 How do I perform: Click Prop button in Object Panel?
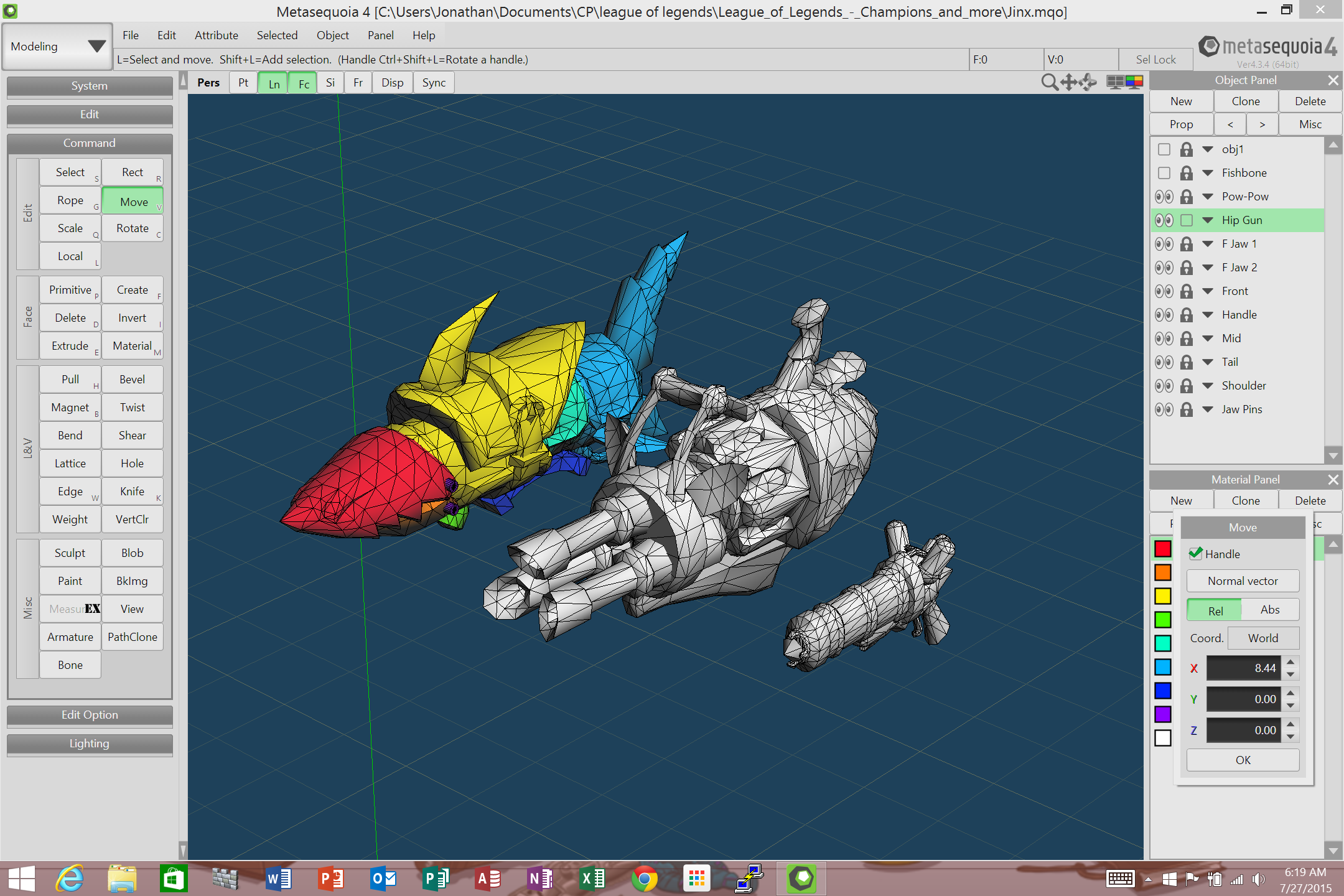click(1182, 124)
